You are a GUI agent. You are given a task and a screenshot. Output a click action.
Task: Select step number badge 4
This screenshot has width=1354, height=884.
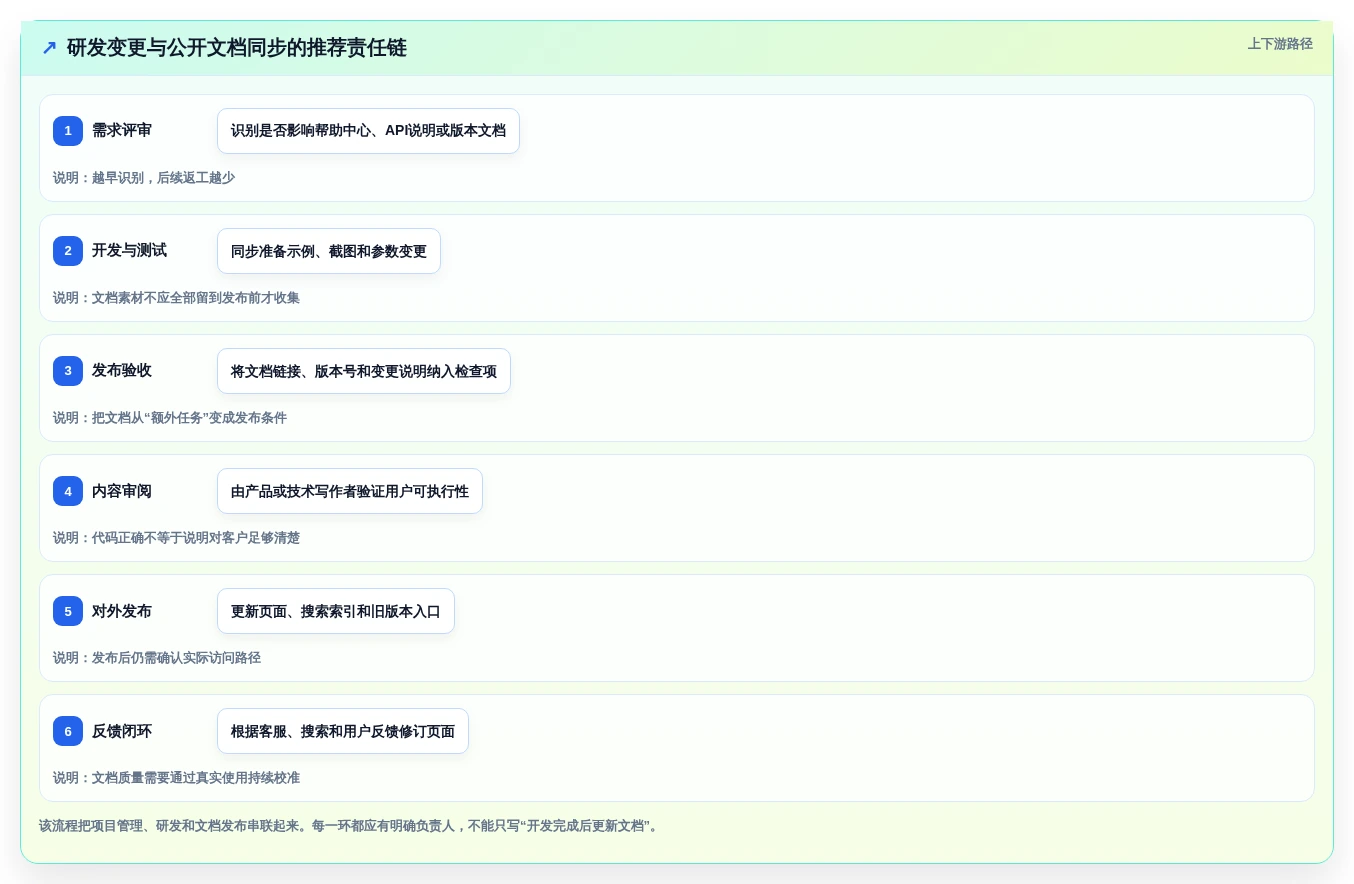pos(68,491)
